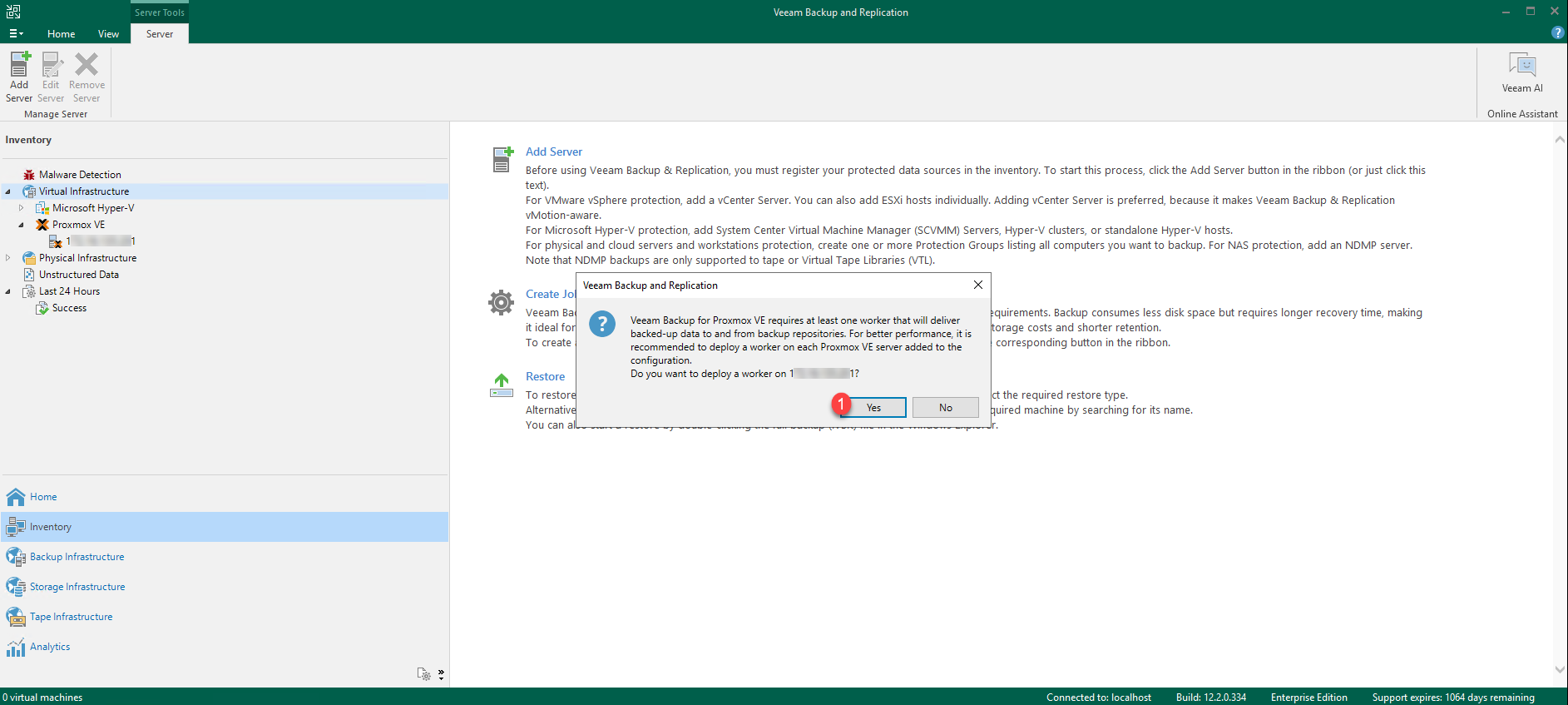Viewport: 1568px width, 705px height.
Task: Click the Tape Infrastructure icon
Action: (16, 617)
